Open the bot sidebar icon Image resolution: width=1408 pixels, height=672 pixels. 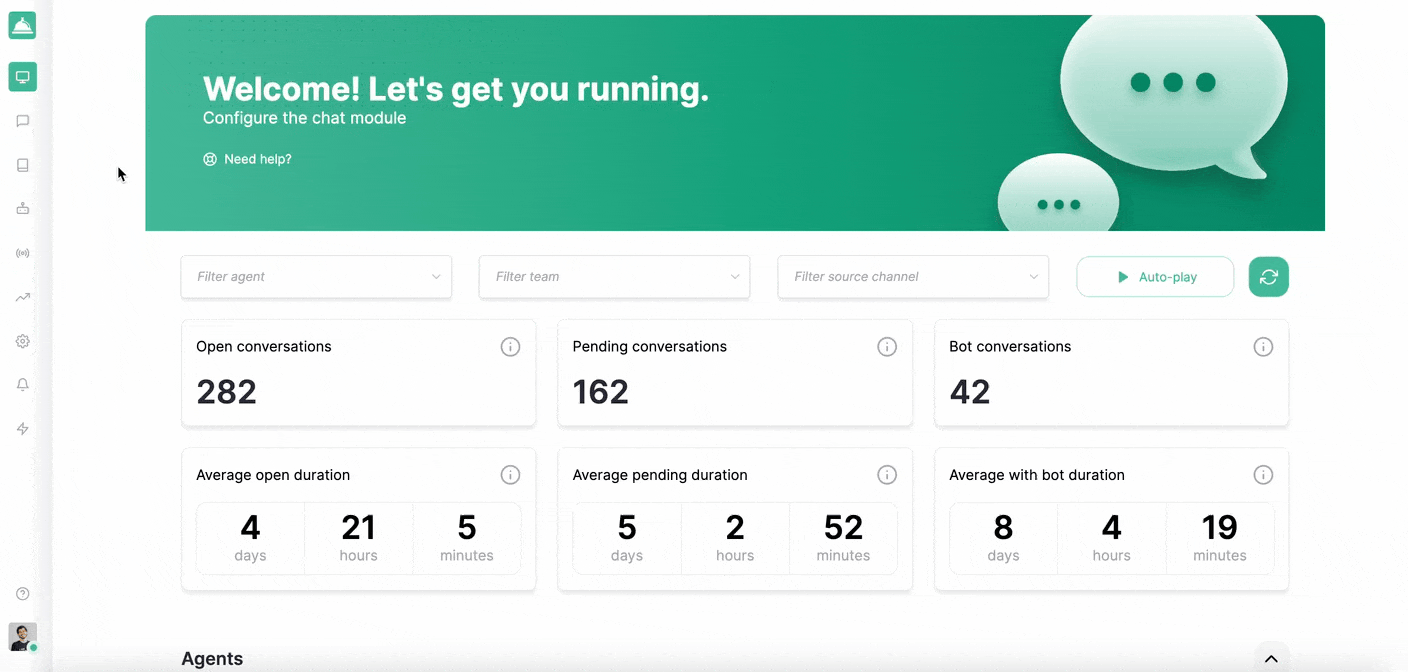click(23, 209)
